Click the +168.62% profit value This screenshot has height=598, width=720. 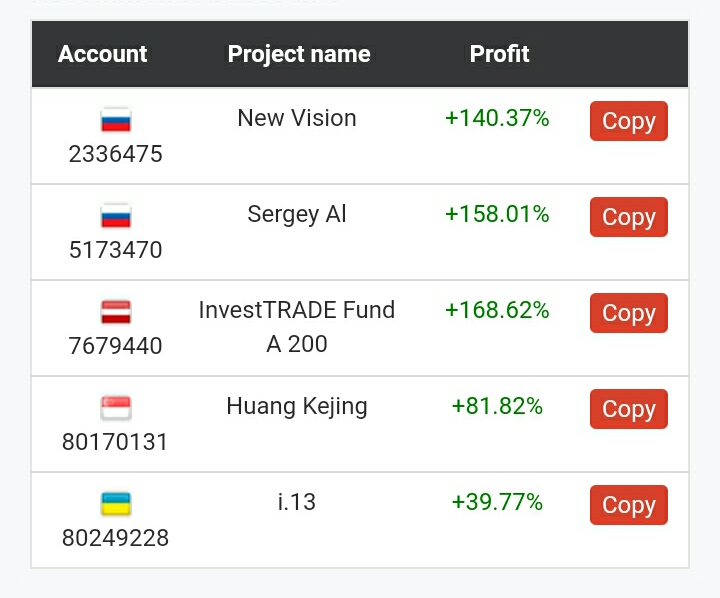(x=497, y=310)
